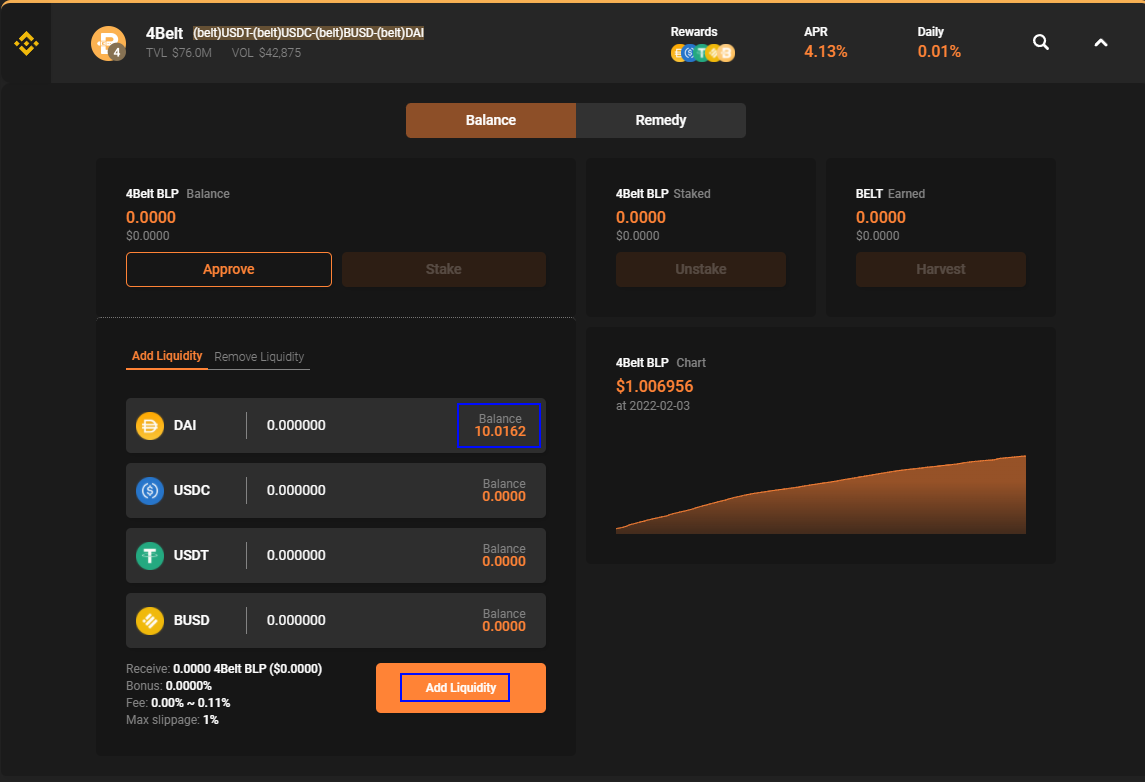Click the Stake button

(x=444, y=269)
